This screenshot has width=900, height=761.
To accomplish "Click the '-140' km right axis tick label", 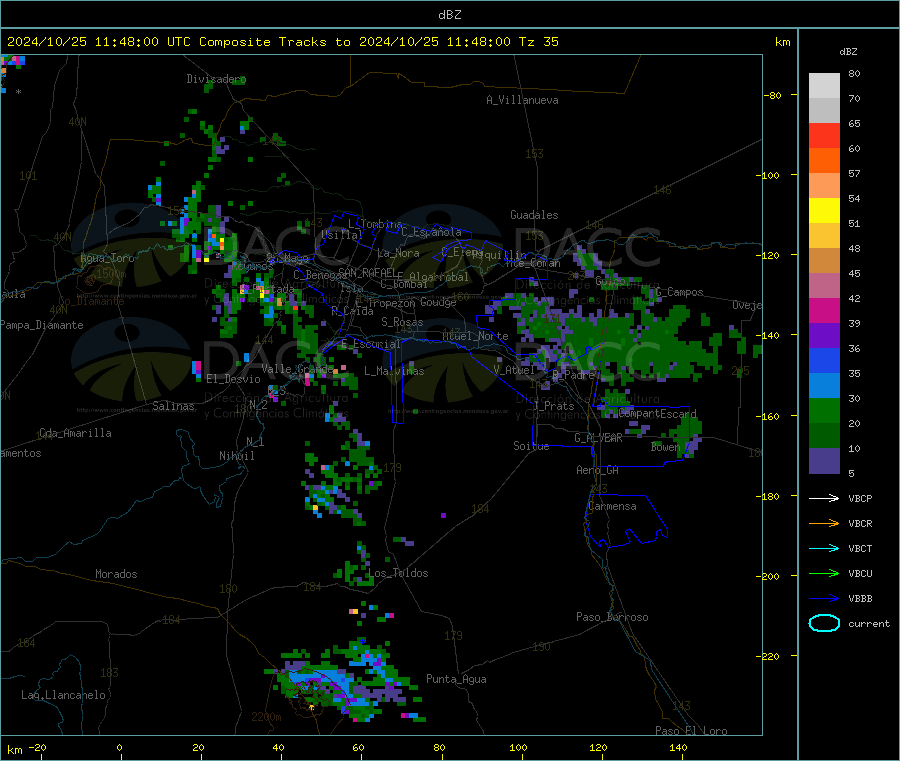I will [767, 335].
